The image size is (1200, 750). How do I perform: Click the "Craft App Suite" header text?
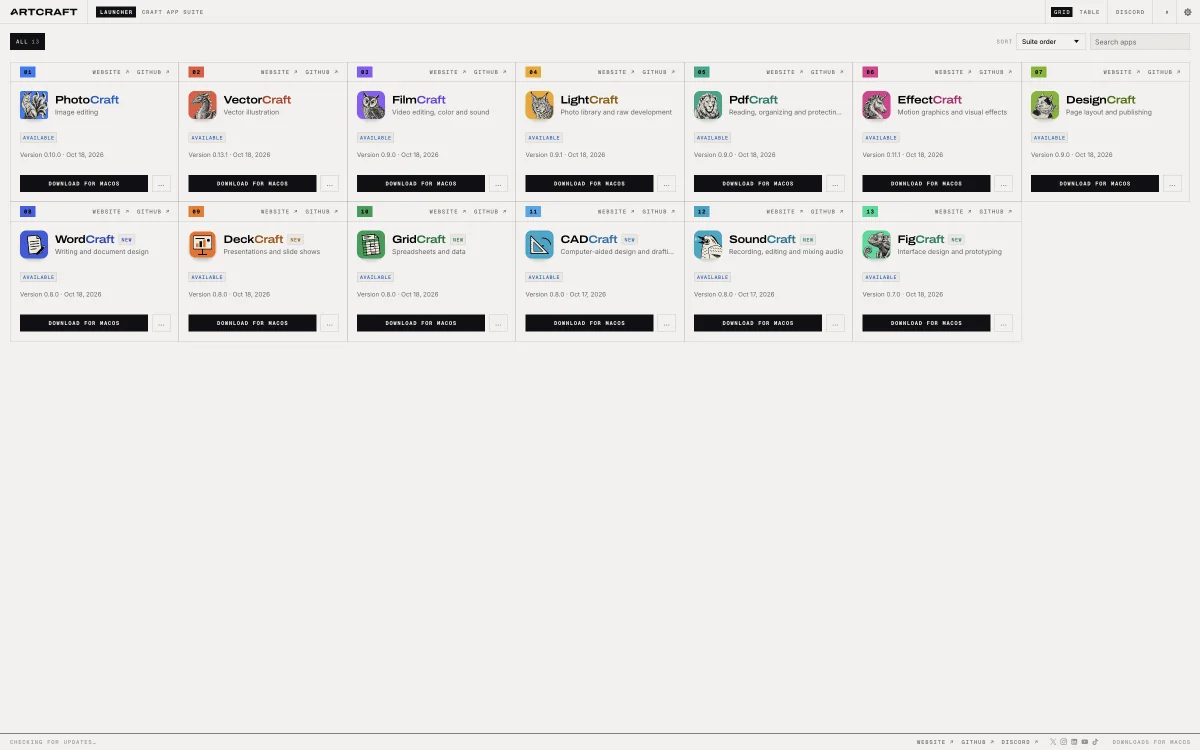coord(172,12)
